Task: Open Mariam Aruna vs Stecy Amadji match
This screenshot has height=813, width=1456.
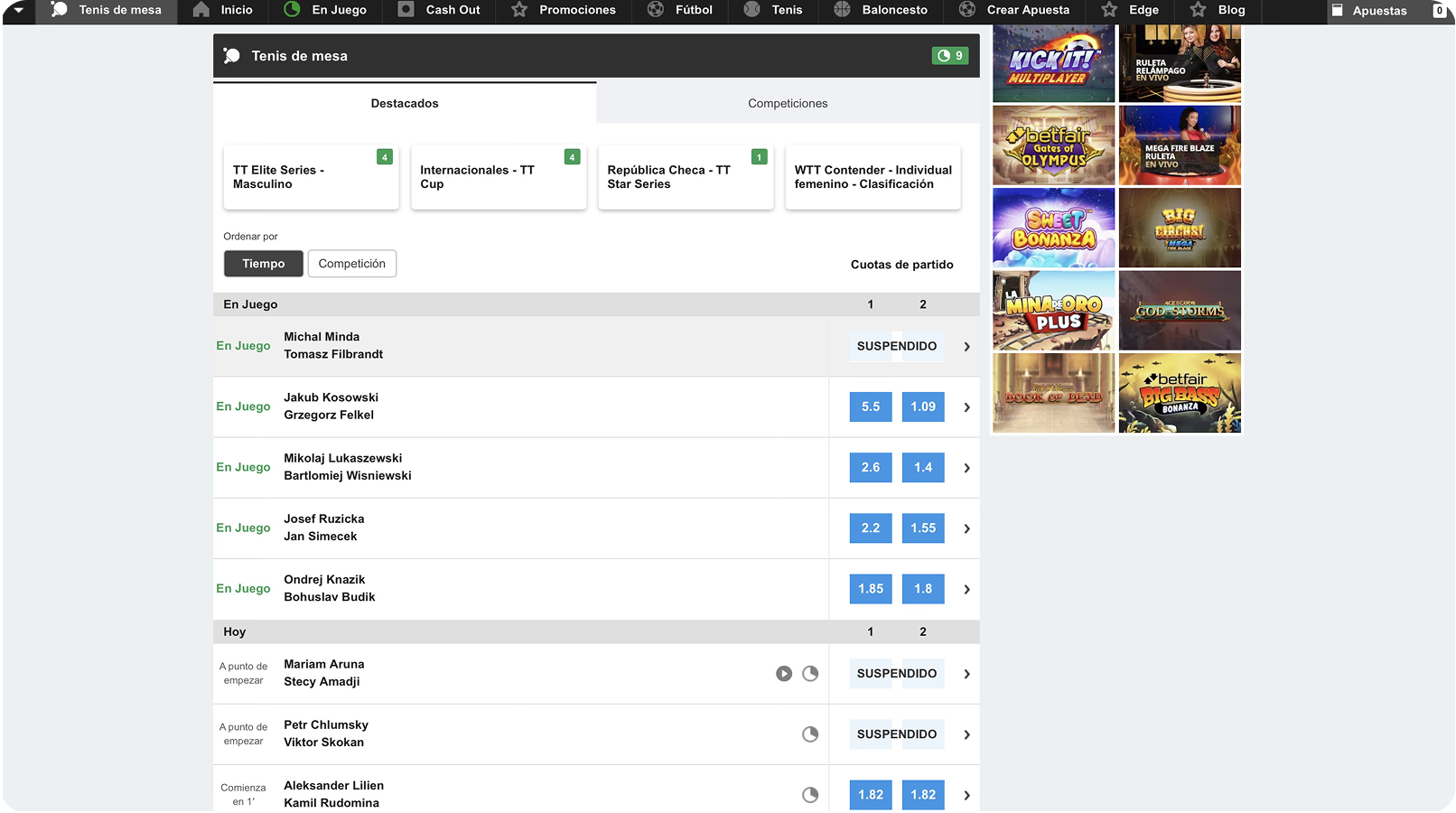Action: pyautogui.click(x=324, y=673)
